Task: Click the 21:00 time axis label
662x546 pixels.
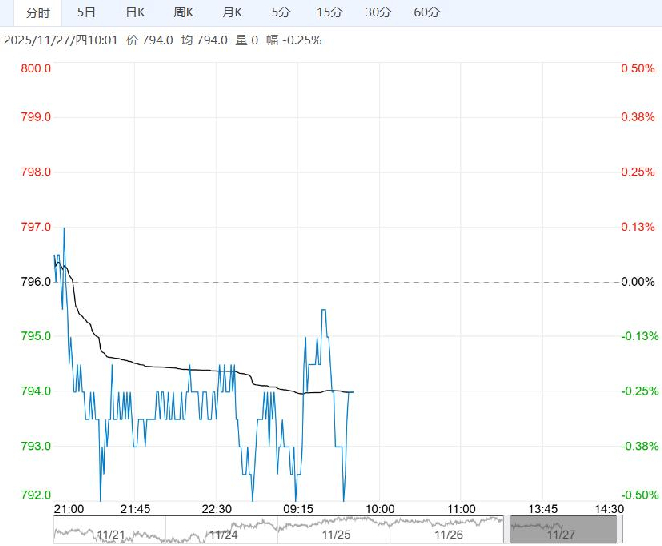Action: [69, 509]
